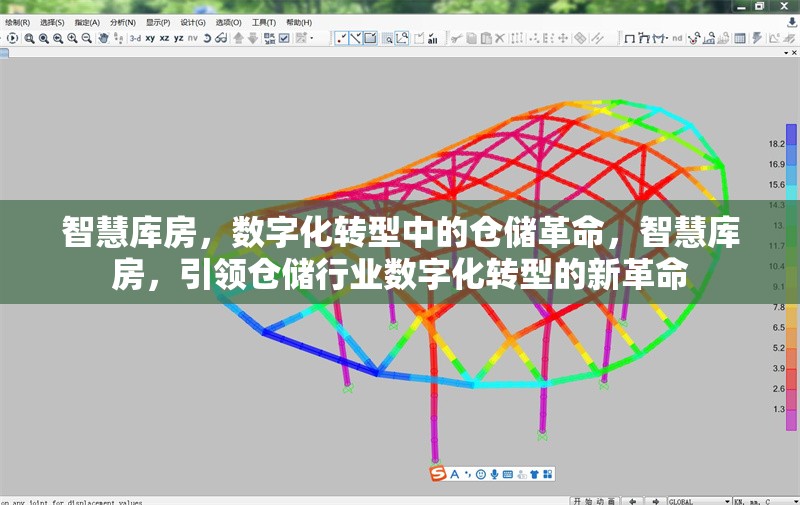800x505 pixels.
Task: Open the 指定(A) assign menu
Action: click(x=87, y=22)
